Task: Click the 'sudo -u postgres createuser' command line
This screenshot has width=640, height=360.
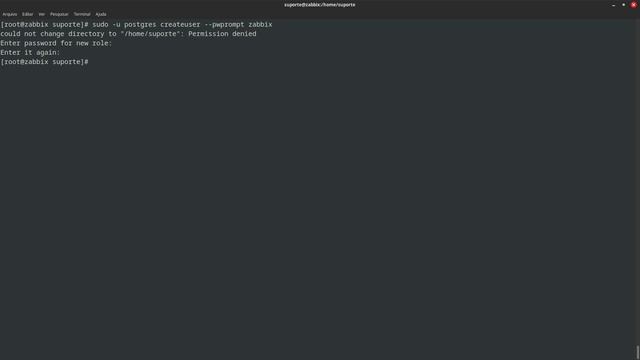Action: 136,24
